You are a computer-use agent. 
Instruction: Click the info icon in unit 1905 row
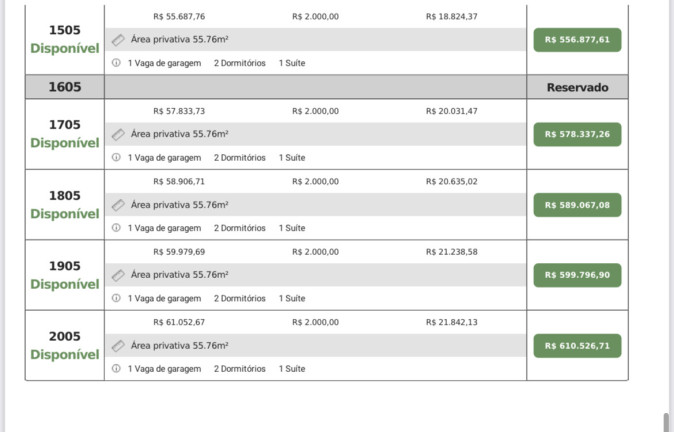tap(116, 298)
